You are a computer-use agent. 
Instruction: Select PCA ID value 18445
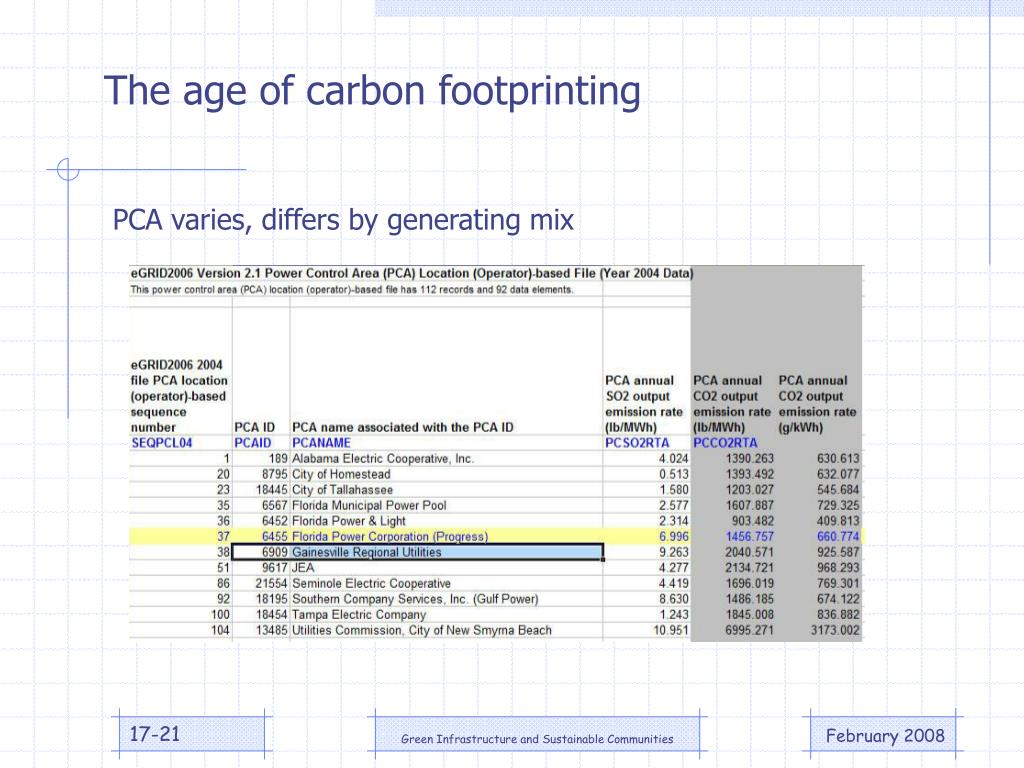(x=272, y=490)
